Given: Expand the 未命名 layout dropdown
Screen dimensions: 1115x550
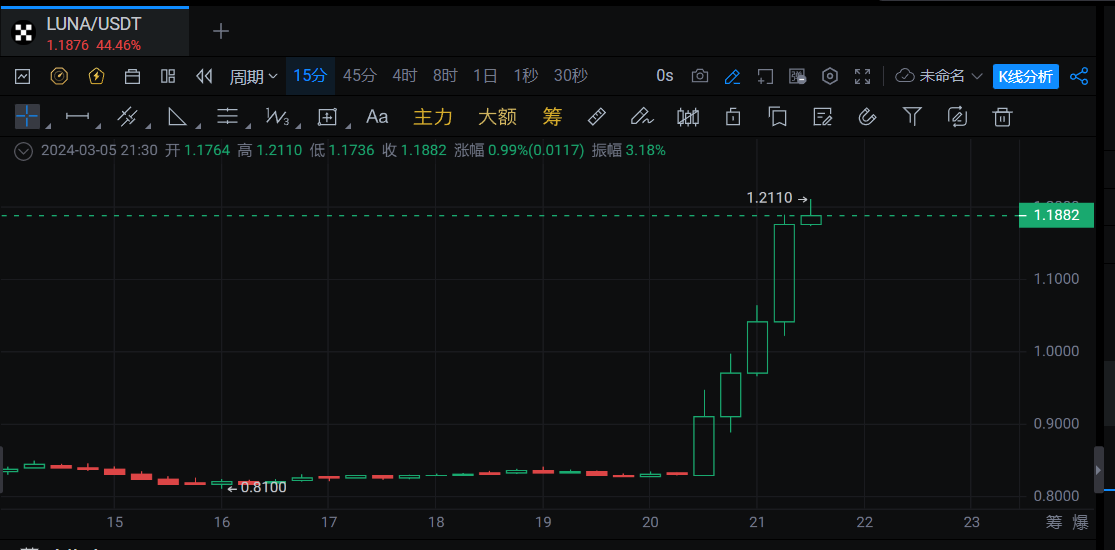Looking at the screenshot, I should pyautogui.click(x=939, y=76).
